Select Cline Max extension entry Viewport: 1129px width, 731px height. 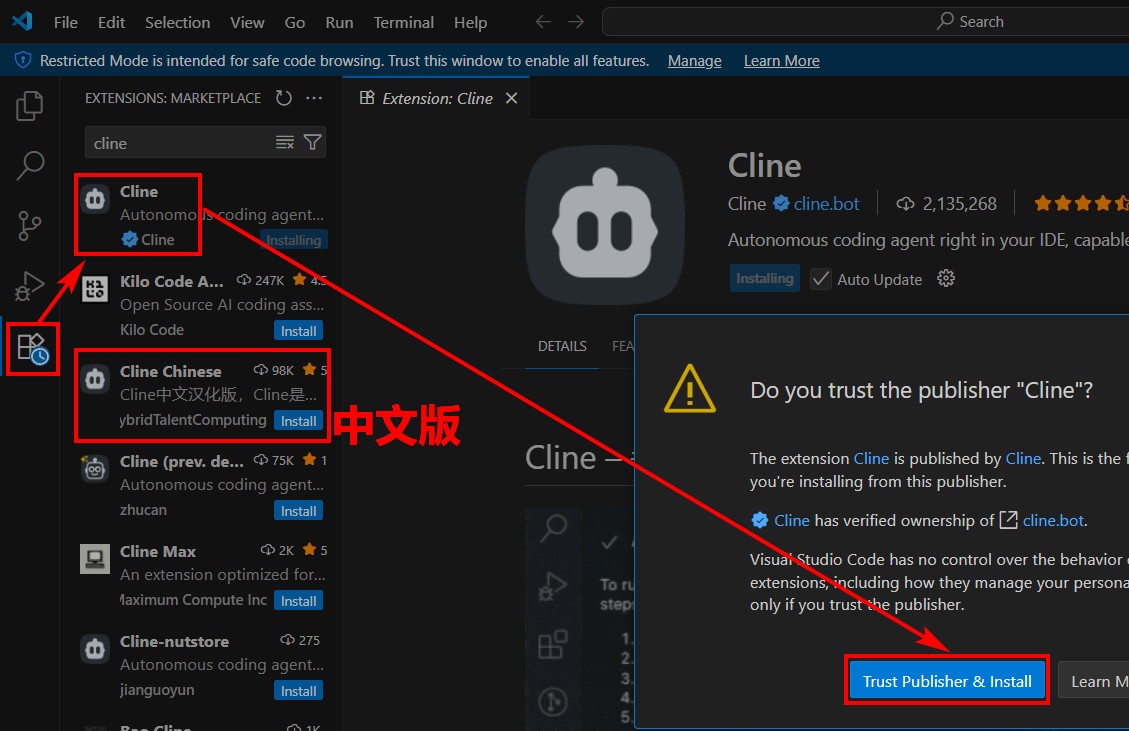(x=202, y=575)
